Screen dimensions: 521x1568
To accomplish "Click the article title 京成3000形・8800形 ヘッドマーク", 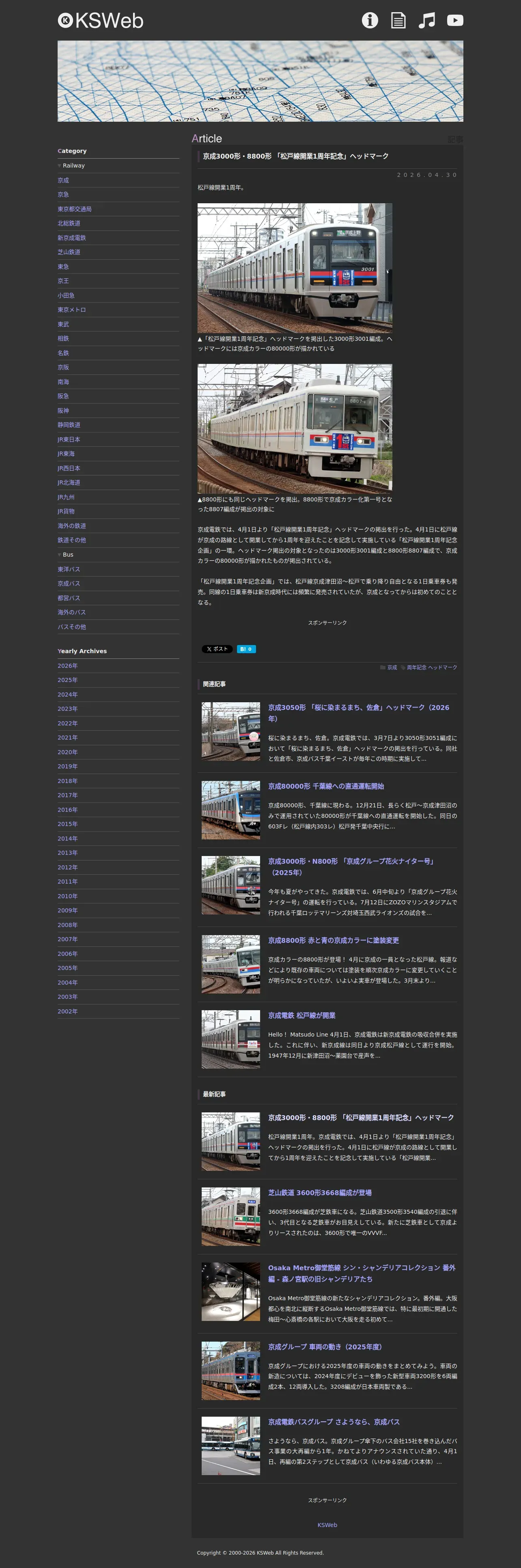I will click(x=296, y=157).
